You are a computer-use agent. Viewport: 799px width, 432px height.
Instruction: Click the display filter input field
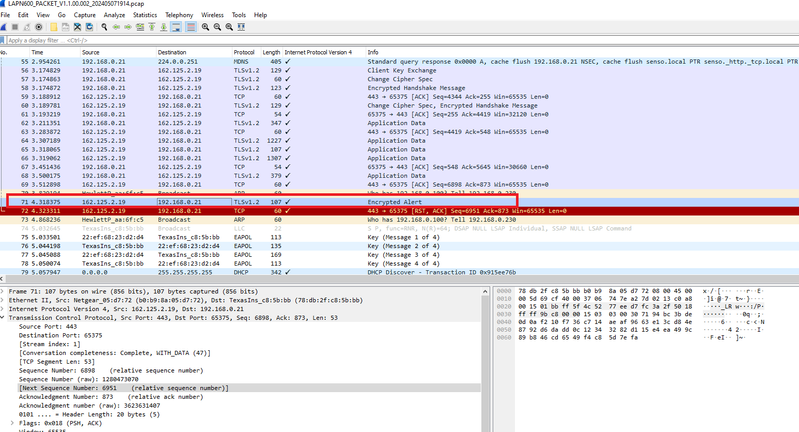[200, 41]
